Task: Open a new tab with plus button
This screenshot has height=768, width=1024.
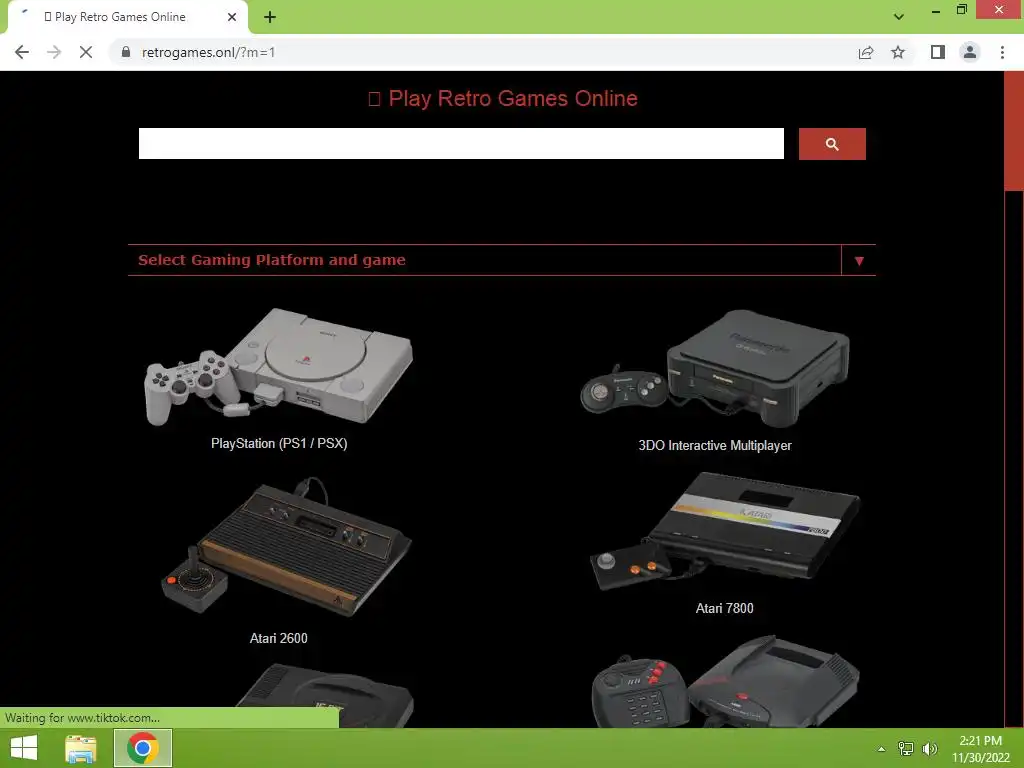Action: pyautogui.click(x=270, y=17)
